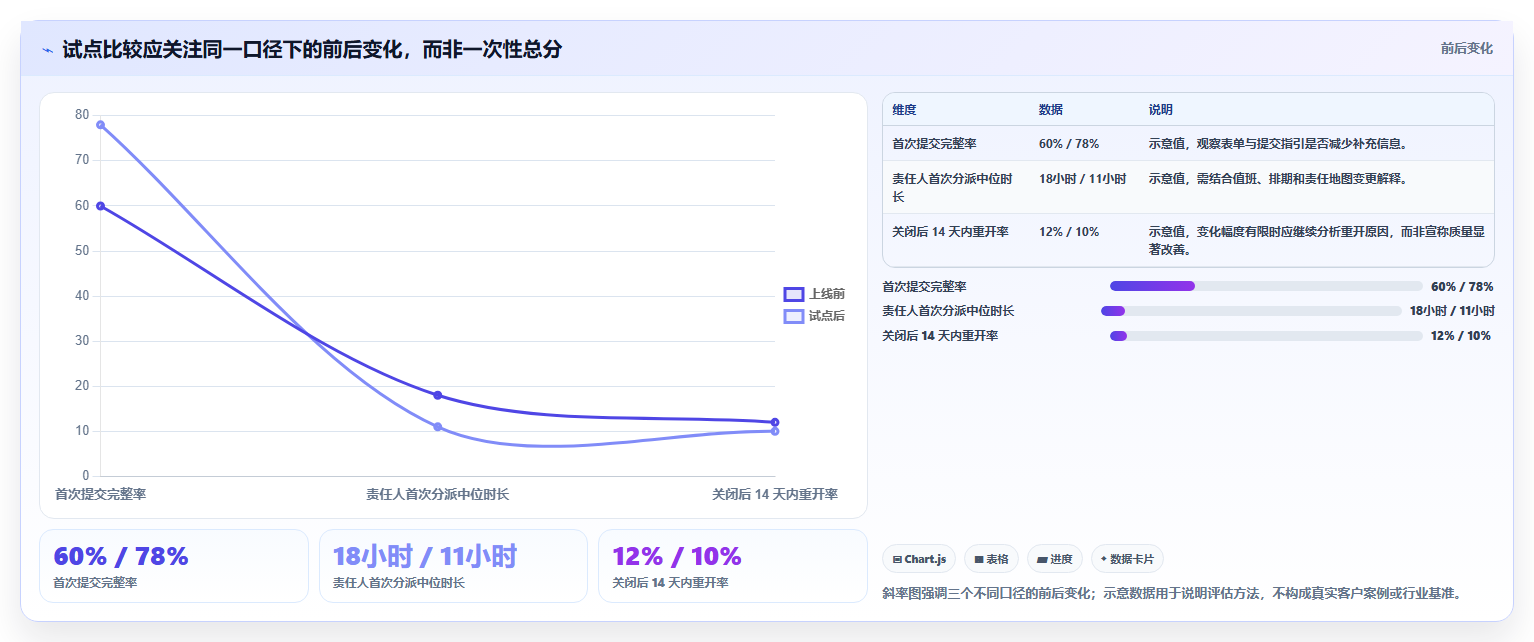Screen dimensions: 1534x642
Task: Click the 示意值，变化幅度有限 description cell
Action: click(x=1317, y=240)
